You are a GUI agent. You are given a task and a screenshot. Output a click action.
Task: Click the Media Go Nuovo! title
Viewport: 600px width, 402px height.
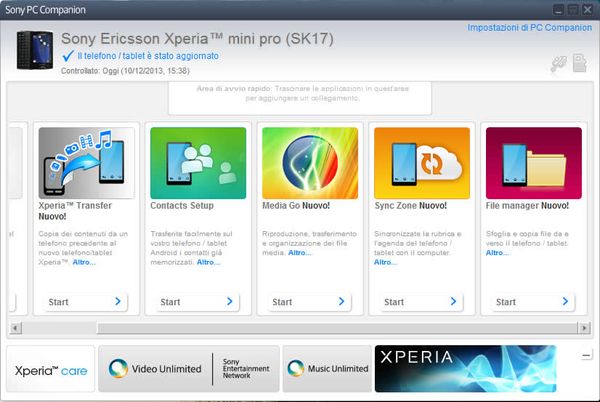[x=296, y=206]
